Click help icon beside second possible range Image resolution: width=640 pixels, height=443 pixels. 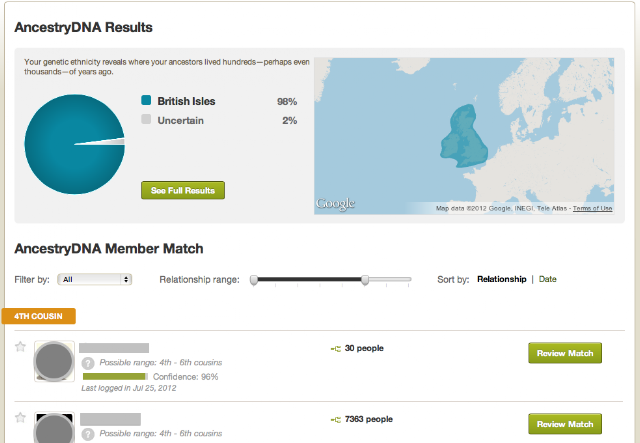click(88, 434)
